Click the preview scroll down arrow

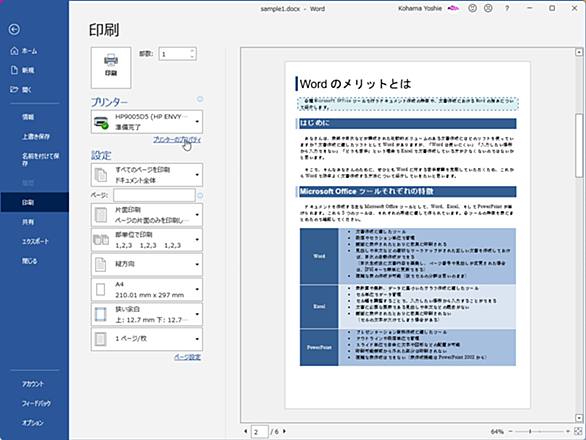579,418
